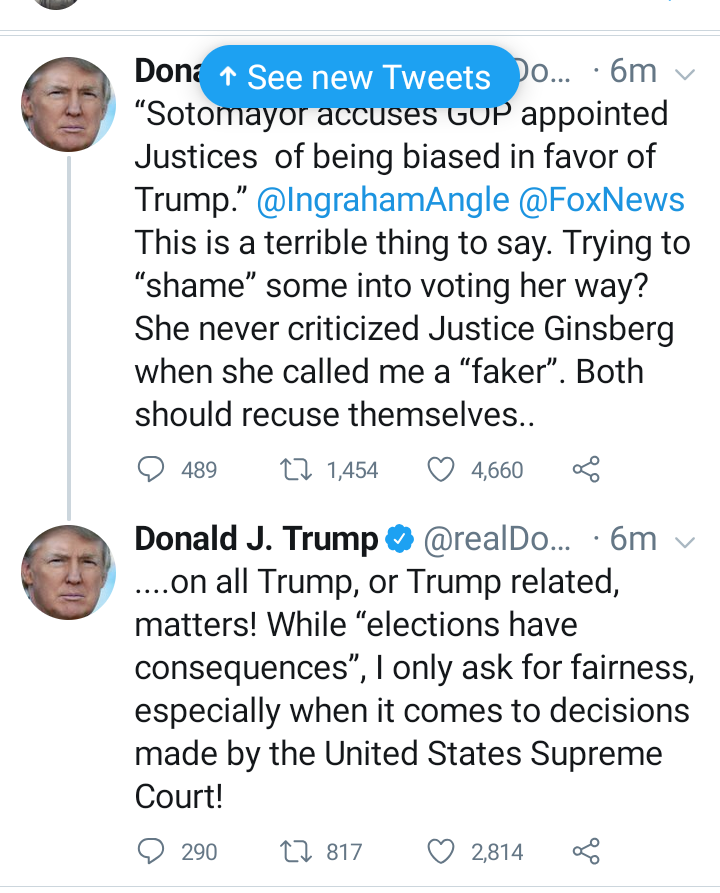Share the Sotomayor tweet

585,469
